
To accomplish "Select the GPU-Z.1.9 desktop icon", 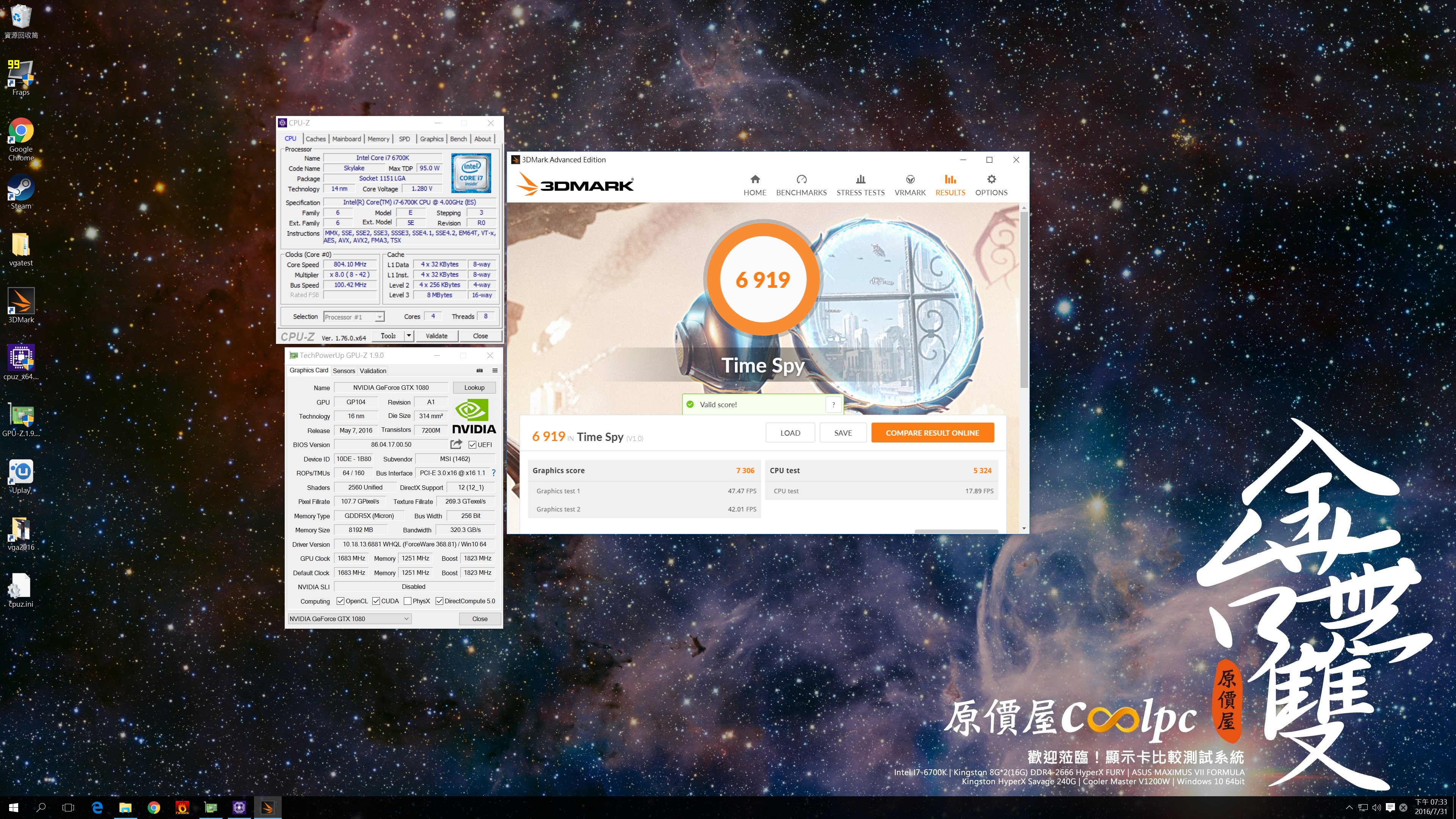I will click(x=21, y=419).
